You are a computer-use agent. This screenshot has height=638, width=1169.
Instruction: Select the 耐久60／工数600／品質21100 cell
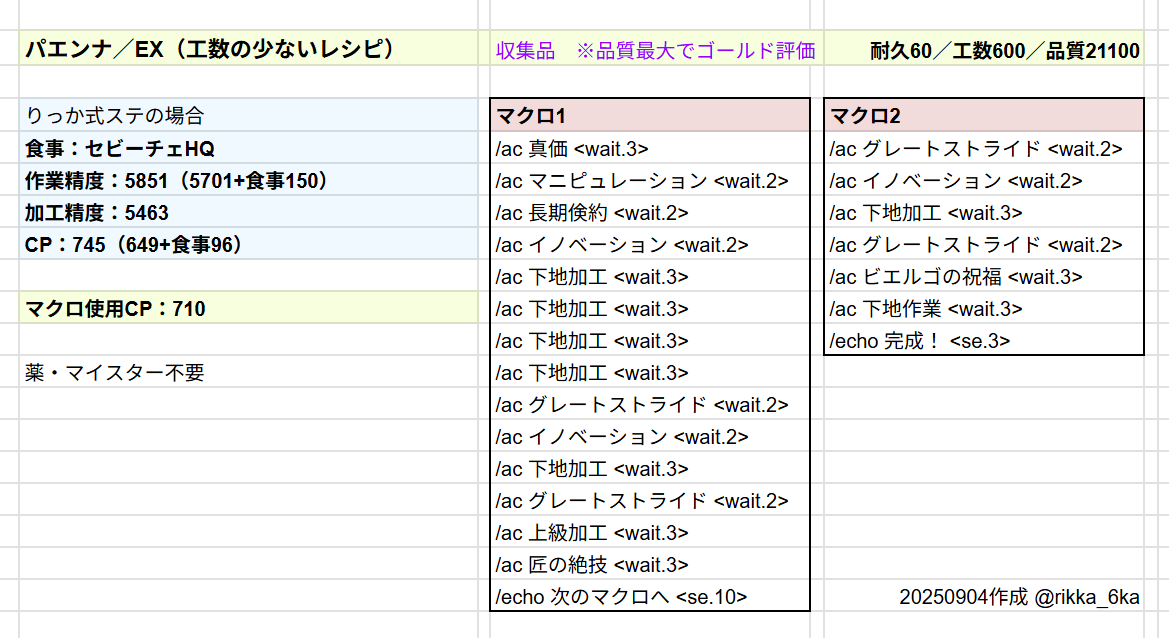click(x=1005, y=51)
